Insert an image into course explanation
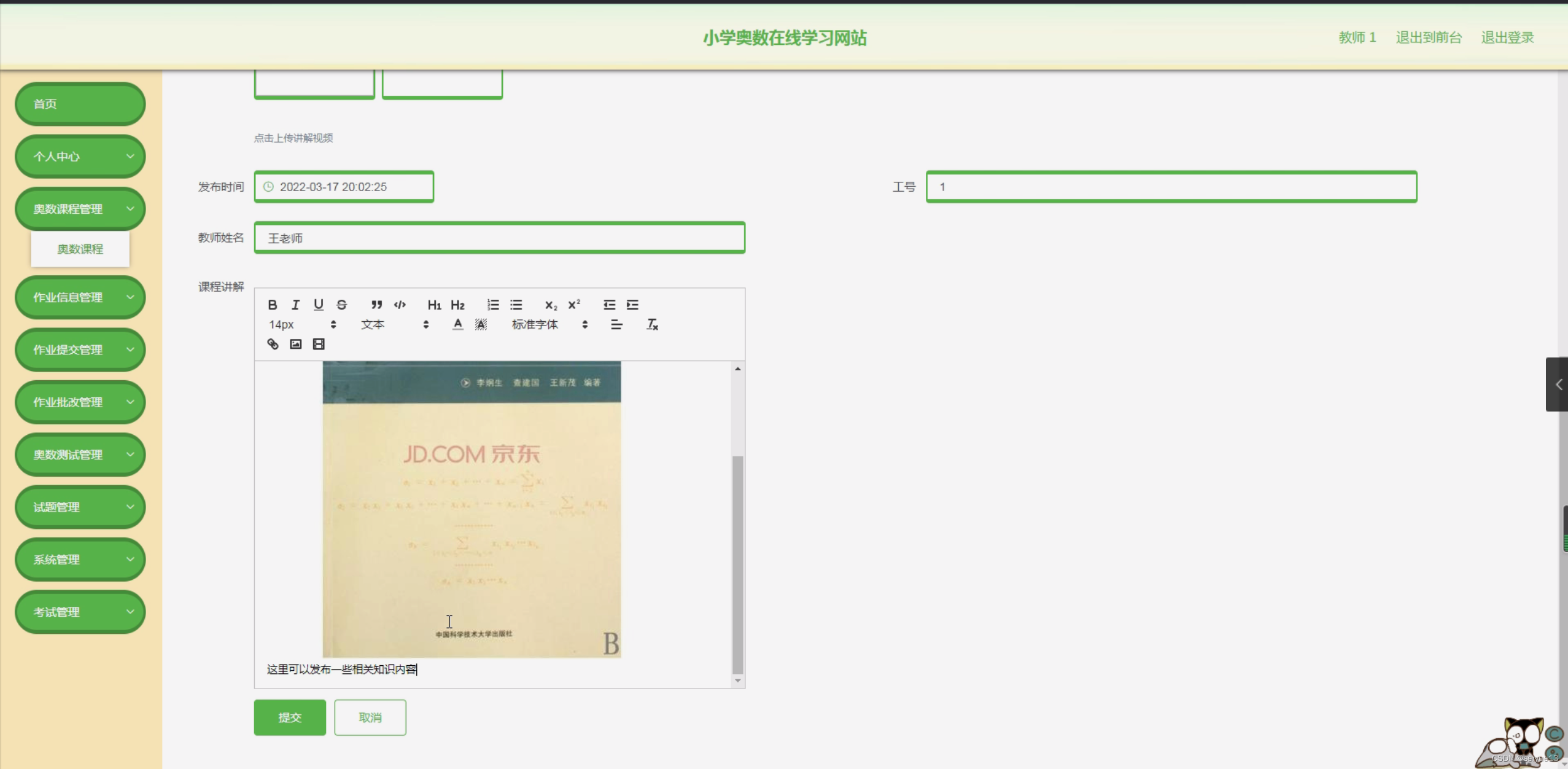The height and width of the screenshot is (769, 1568). 295,344
